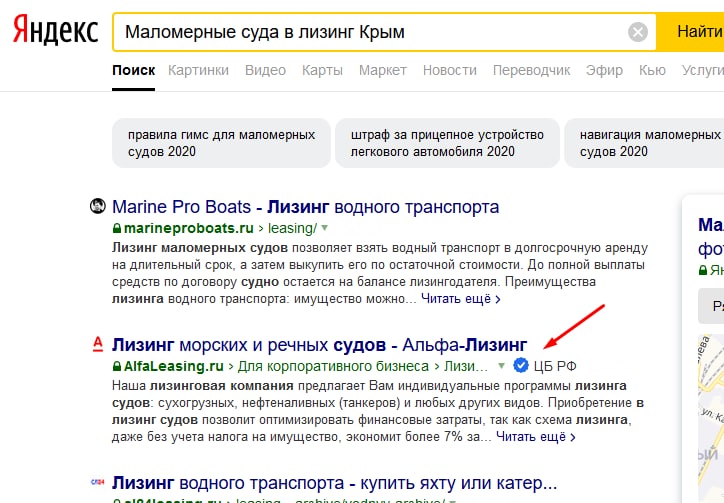The height and width of the screenshot is (503, 724).
Task: Open 'Для корпоративного бизнеса' breadcrumb
Action: pyautogui.click(x=333, y=366)
